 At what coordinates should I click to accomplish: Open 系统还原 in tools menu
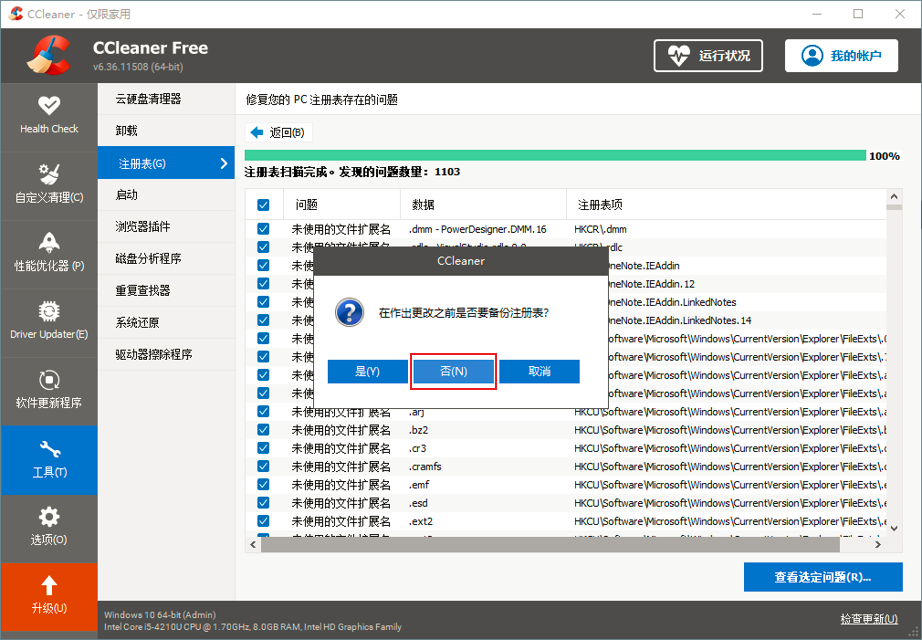[x=166, y=322]
